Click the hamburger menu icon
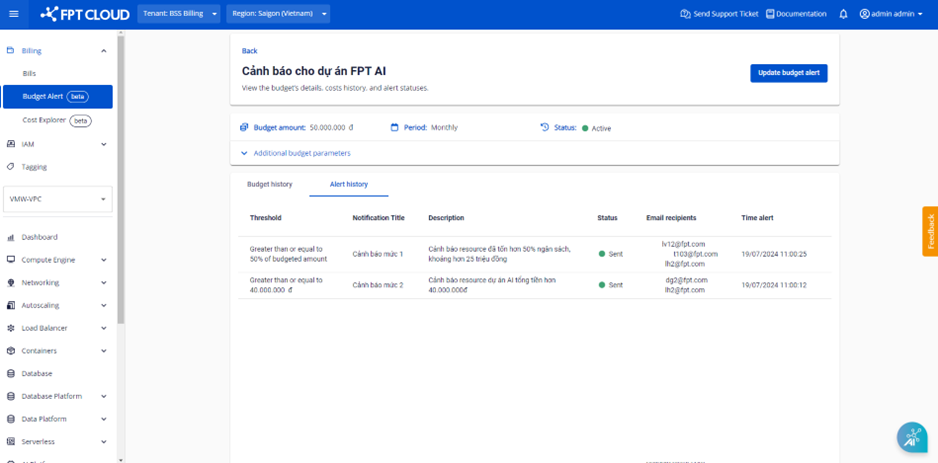The width and height of the screenshot is (938, 463). [x=13, y=14]
